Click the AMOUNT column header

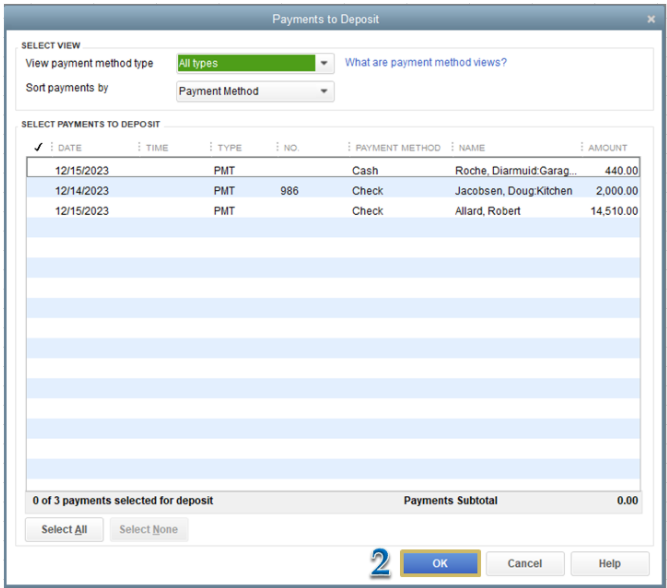[607, 148]
